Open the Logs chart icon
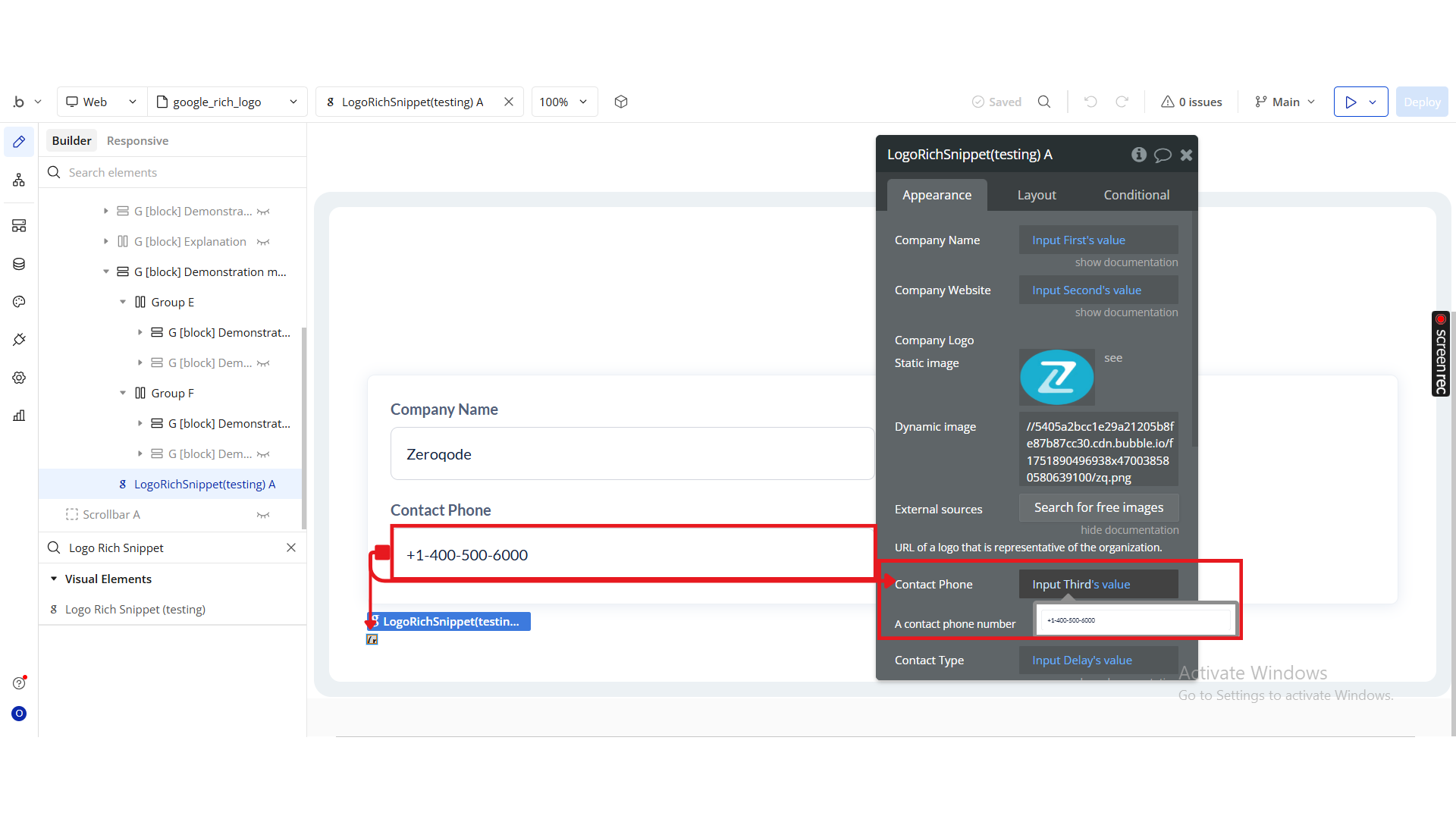The width and height of the screenshot is (1456, 819). 19,416
